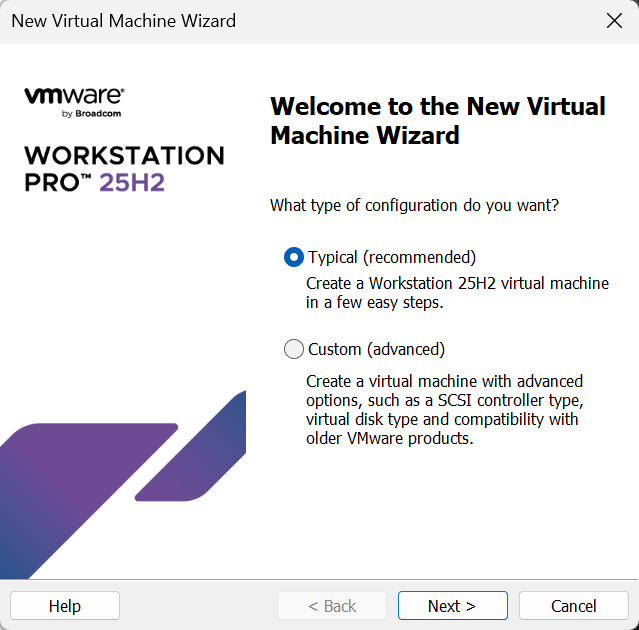The width and height of the screenshot is (639, 630).
Task: Click the VMware by Broadcom logo
Action: [74, 102]
